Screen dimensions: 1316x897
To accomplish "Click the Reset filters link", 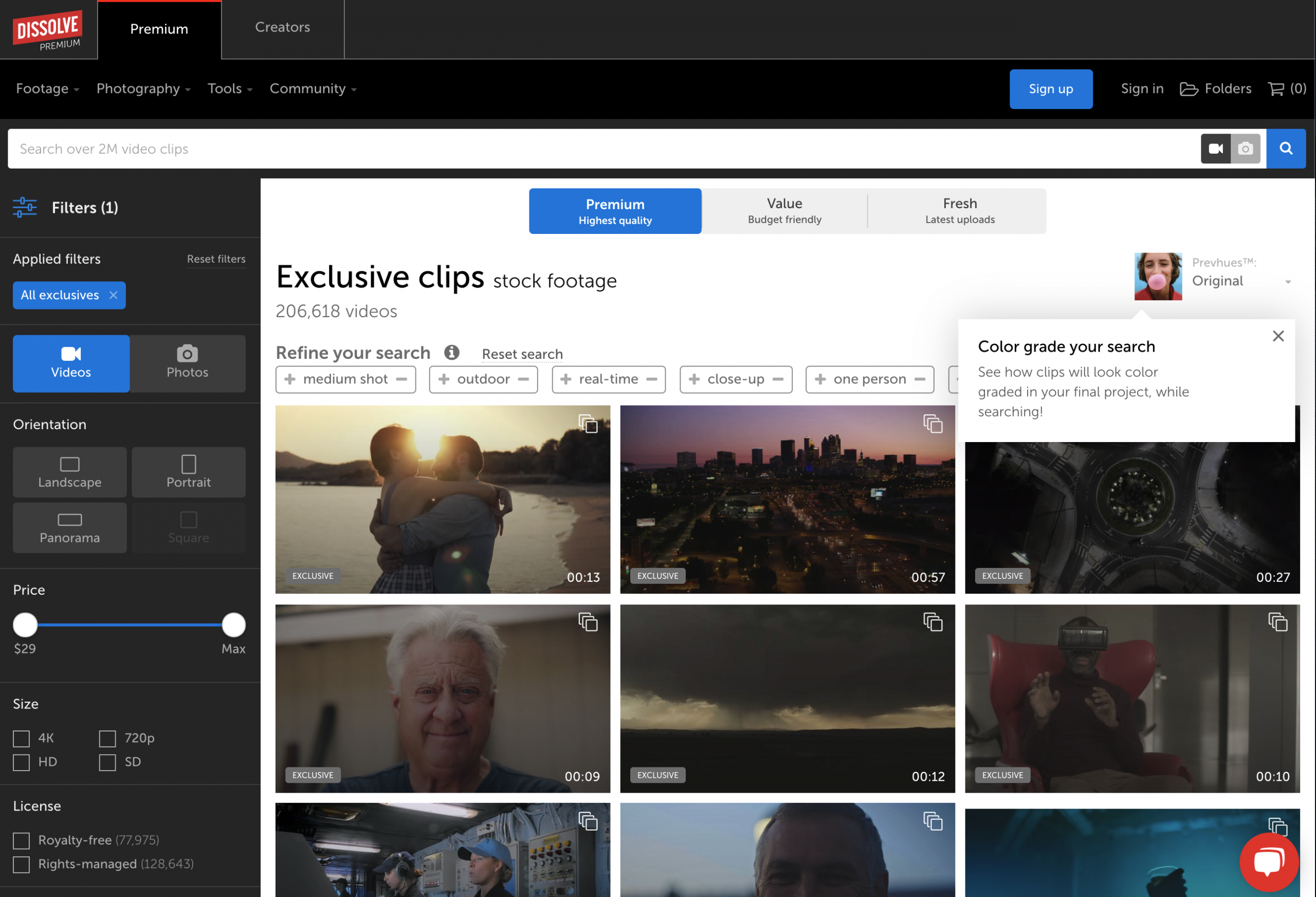I will [x=215, y=259].
